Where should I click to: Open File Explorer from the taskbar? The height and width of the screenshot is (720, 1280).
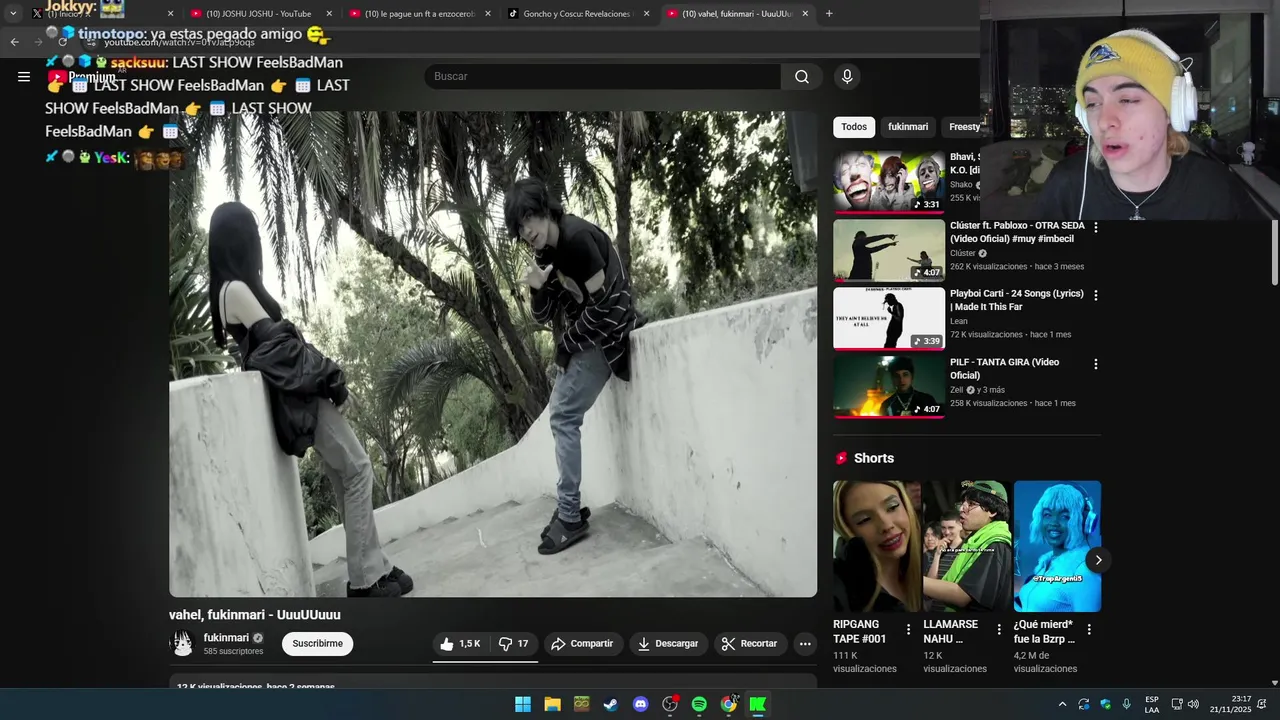tap(552, 704)
